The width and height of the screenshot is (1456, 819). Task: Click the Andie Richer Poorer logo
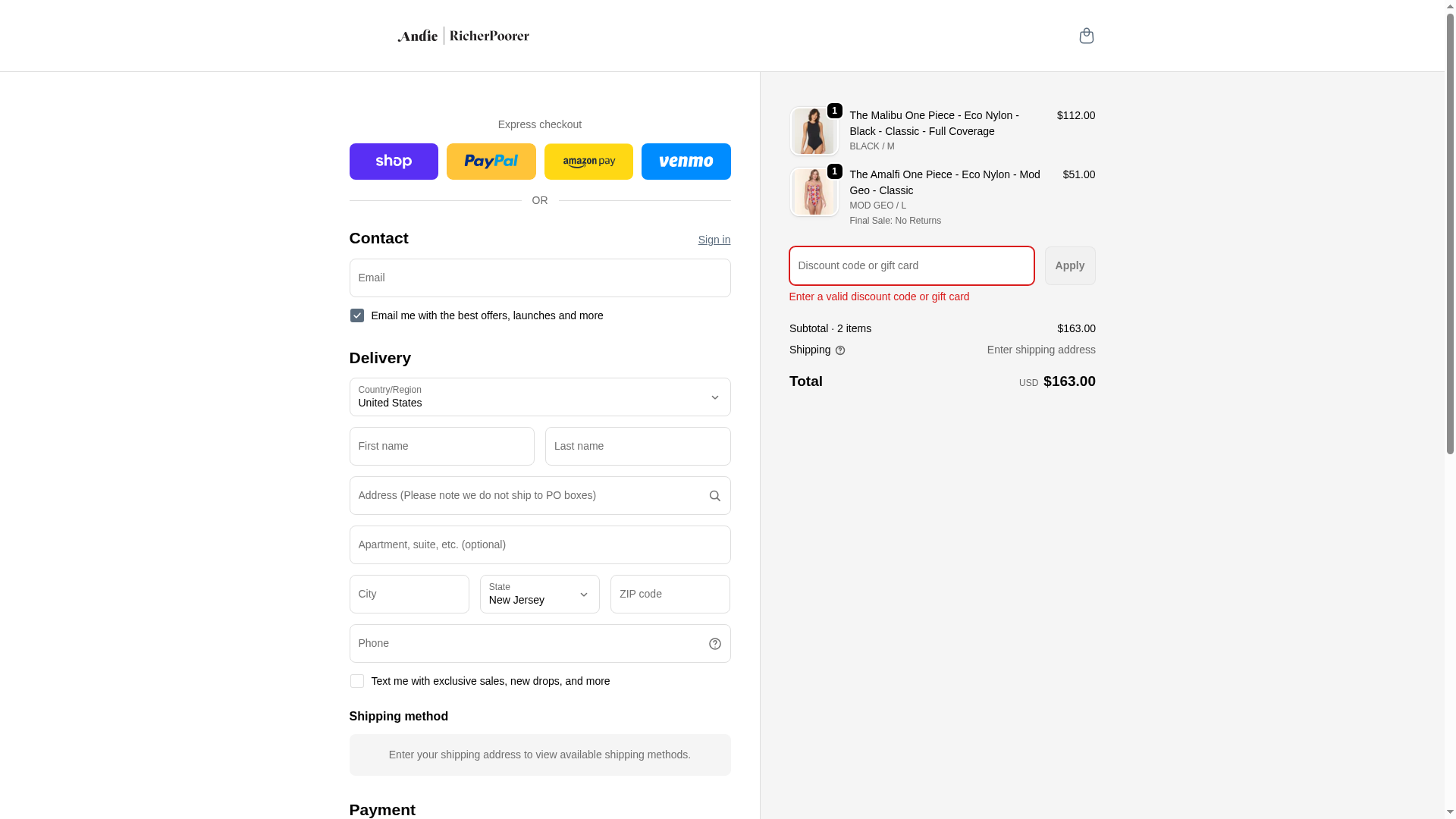point(463,36)
